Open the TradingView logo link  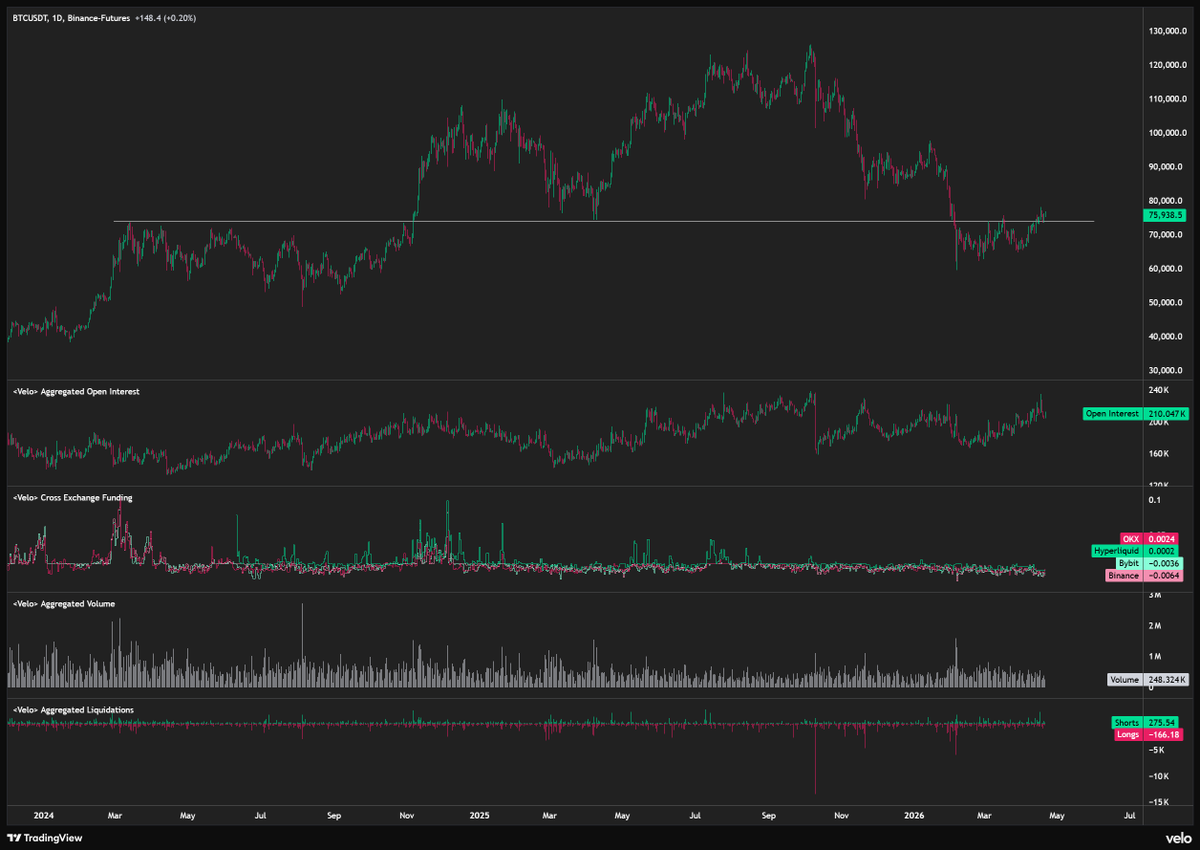click(x=45, y=838)
